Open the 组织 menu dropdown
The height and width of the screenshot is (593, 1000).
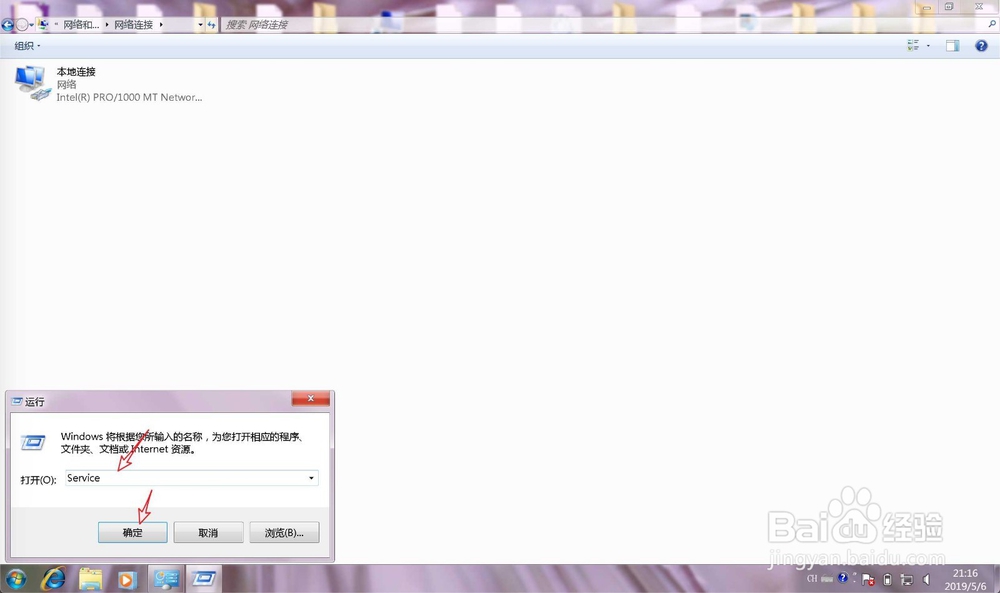point(27,45)
